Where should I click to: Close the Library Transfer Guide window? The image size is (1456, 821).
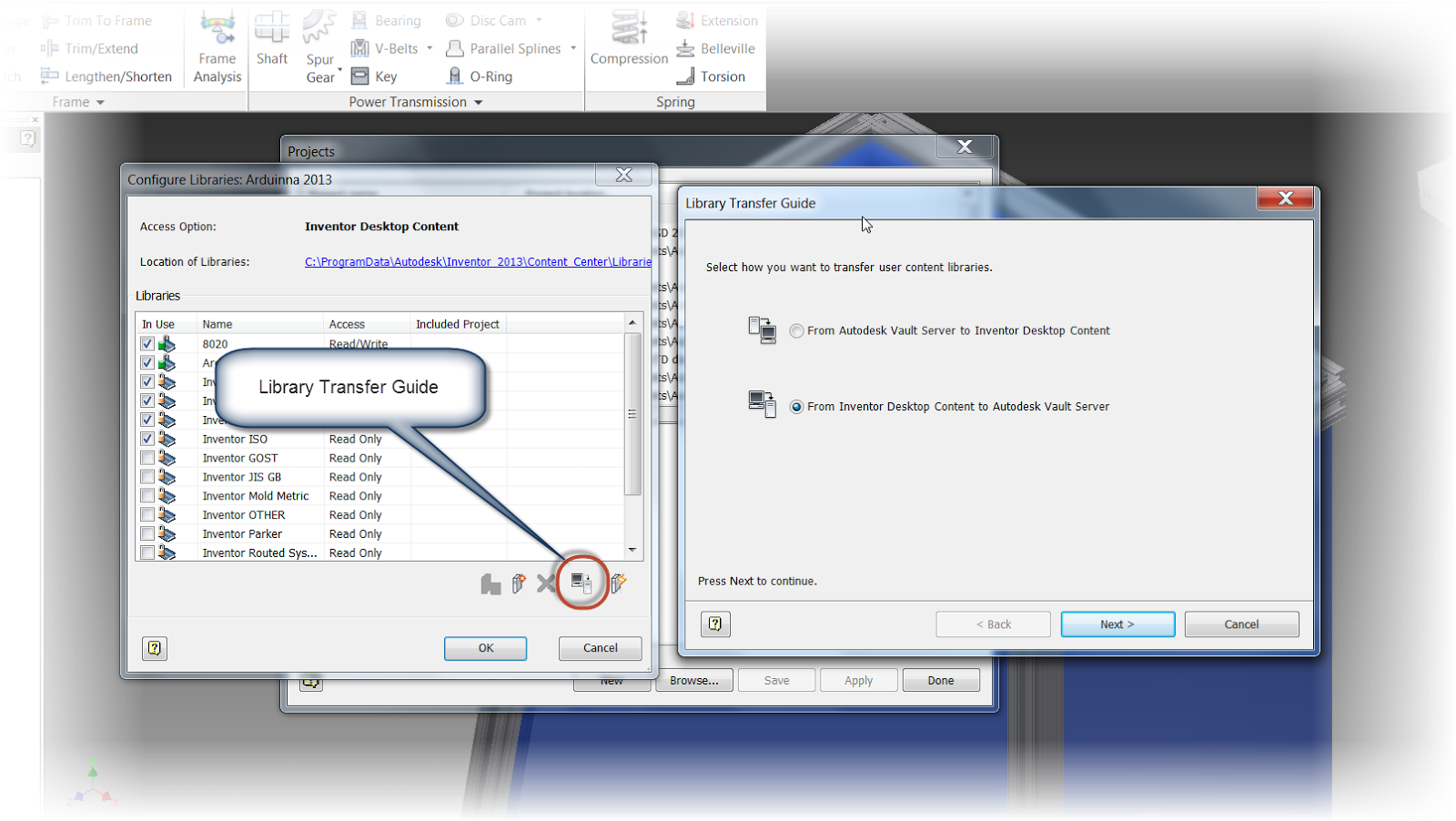click(x=1285, y=198)
